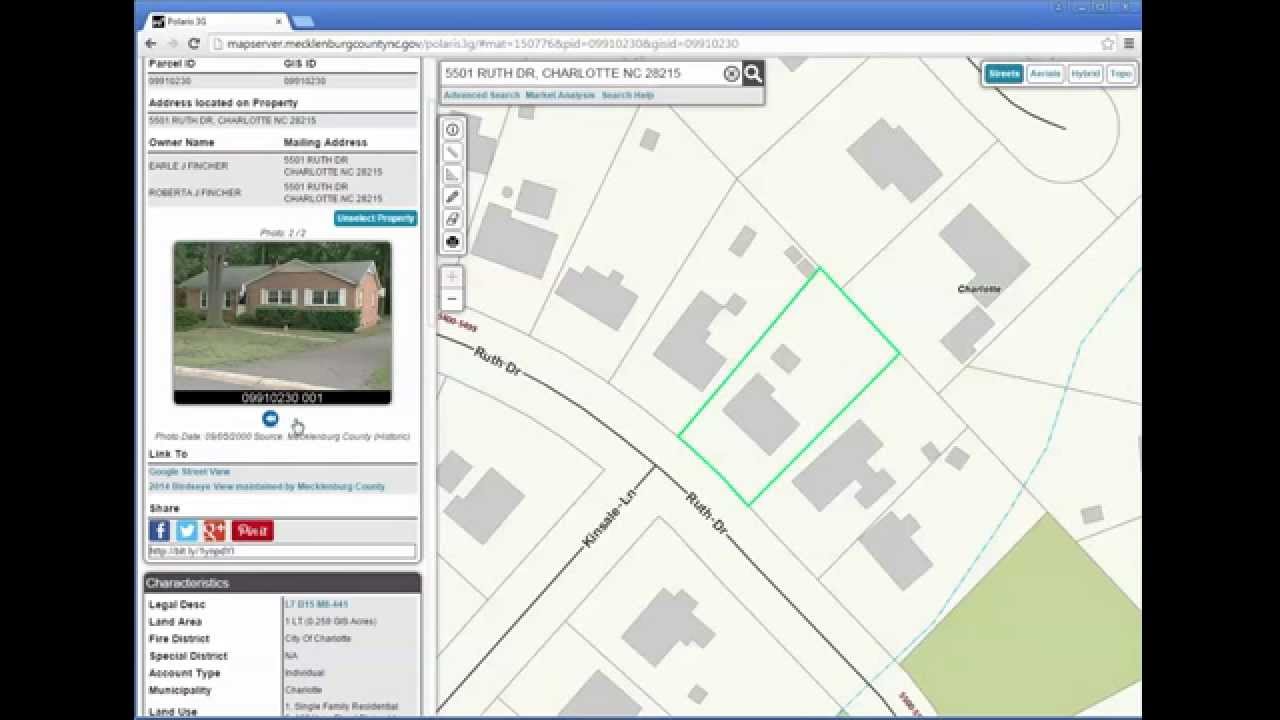Close the Polaris 3G tab
The height and width of the screenshot is (720, 1280).
278,21
